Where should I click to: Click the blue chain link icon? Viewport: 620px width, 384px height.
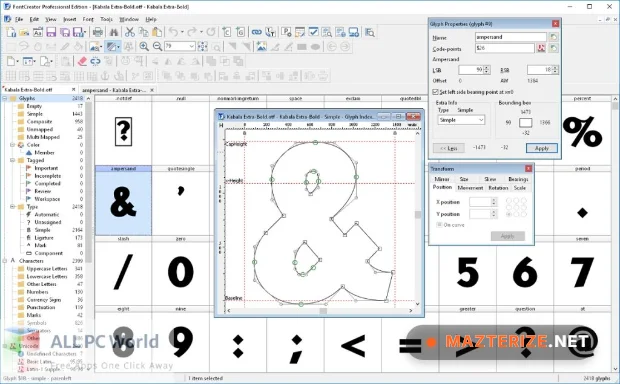257,32
